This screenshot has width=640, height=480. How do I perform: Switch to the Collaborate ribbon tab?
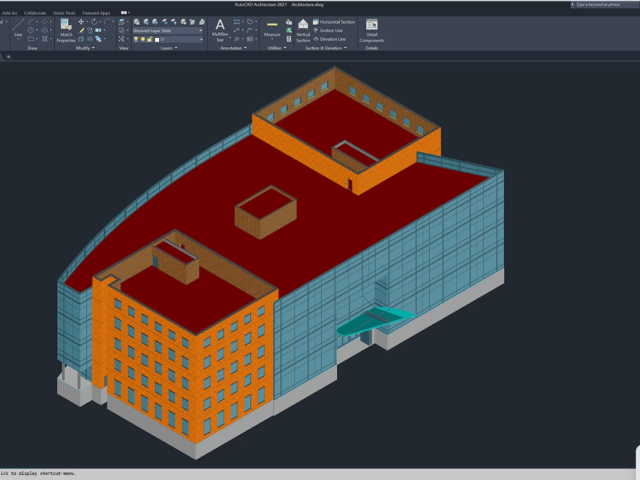(x=35, y=13)
